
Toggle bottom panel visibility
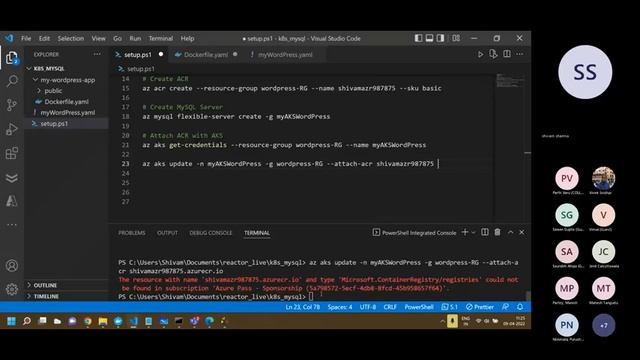click(429, 38)
